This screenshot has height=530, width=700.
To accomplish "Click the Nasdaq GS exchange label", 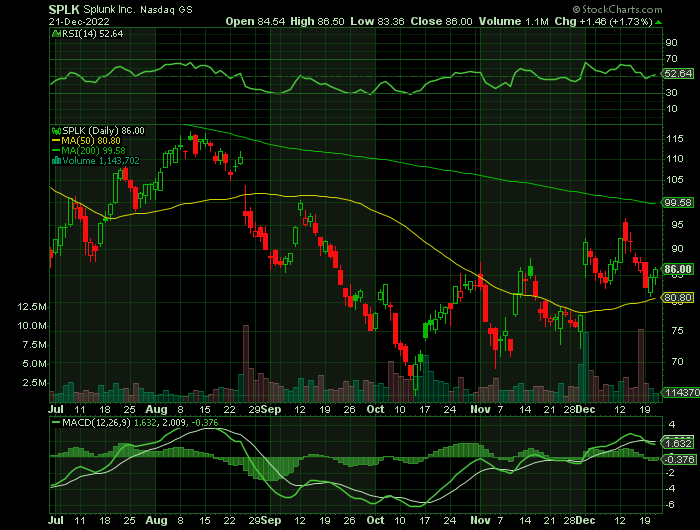I will (x=166, y=10).
